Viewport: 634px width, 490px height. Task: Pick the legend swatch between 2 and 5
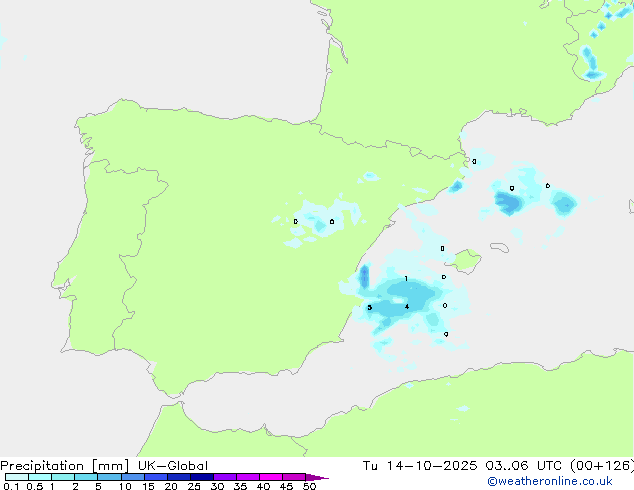click(x=86, y=478)
